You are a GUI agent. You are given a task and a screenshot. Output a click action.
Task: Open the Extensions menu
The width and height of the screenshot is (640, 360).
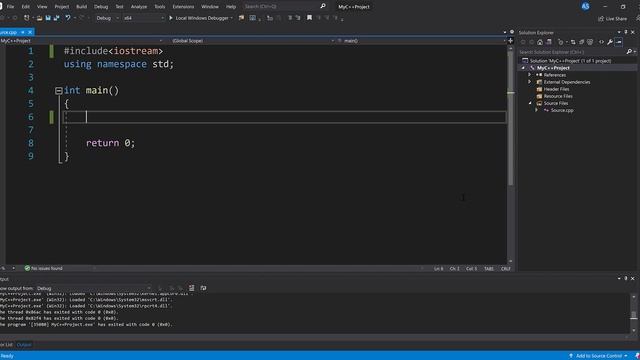click(183, 7)
